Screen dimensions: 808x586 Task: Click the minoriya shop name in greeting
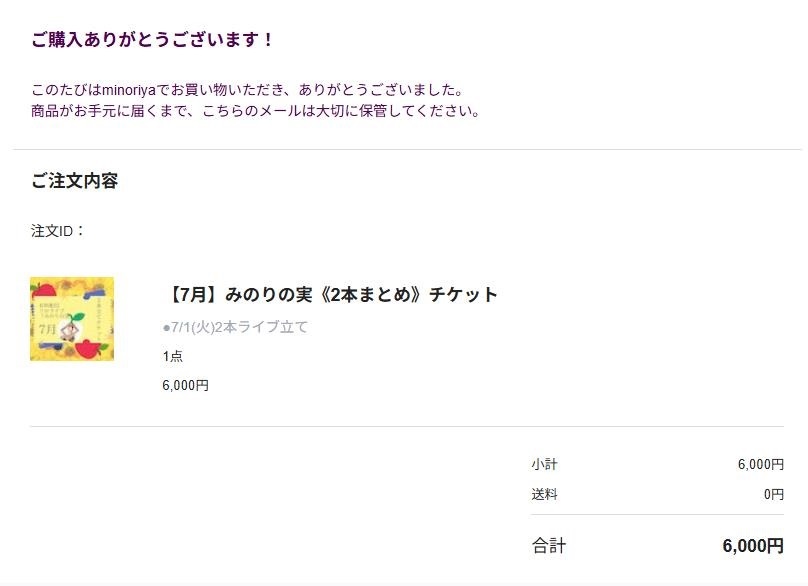click(129, 90)
